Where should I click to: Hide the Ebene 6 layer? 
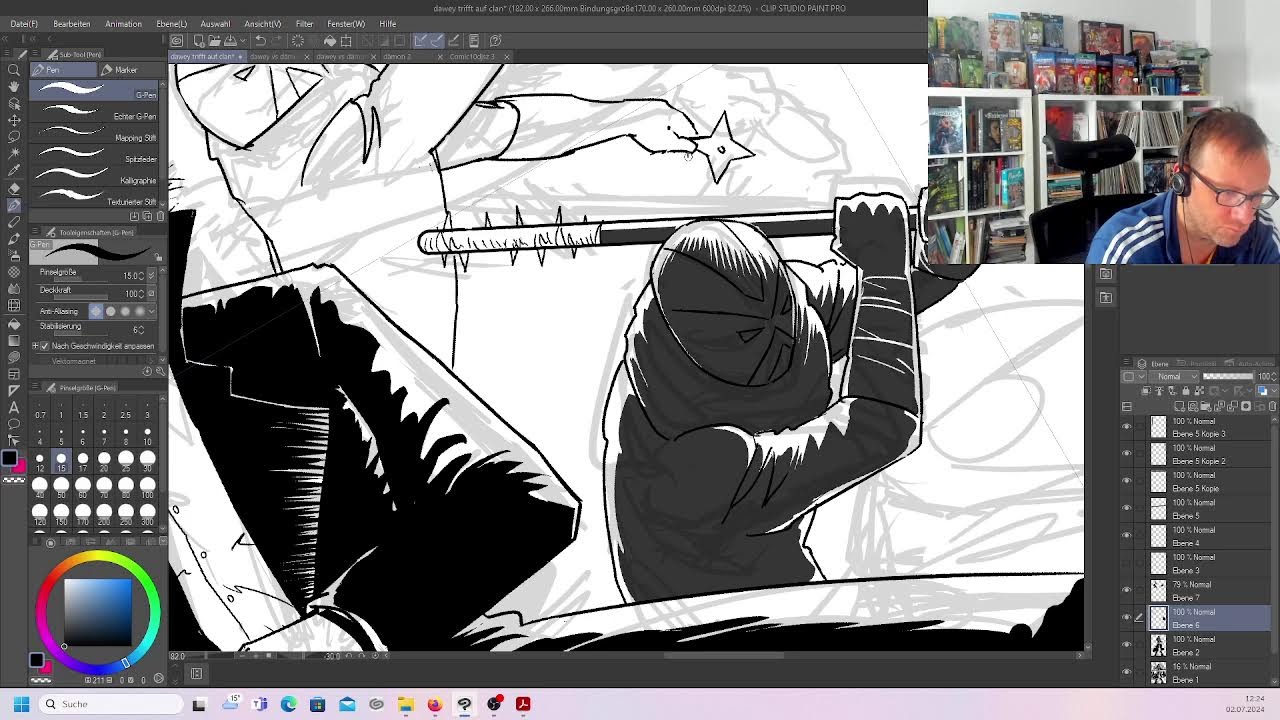pos(1127,618)
